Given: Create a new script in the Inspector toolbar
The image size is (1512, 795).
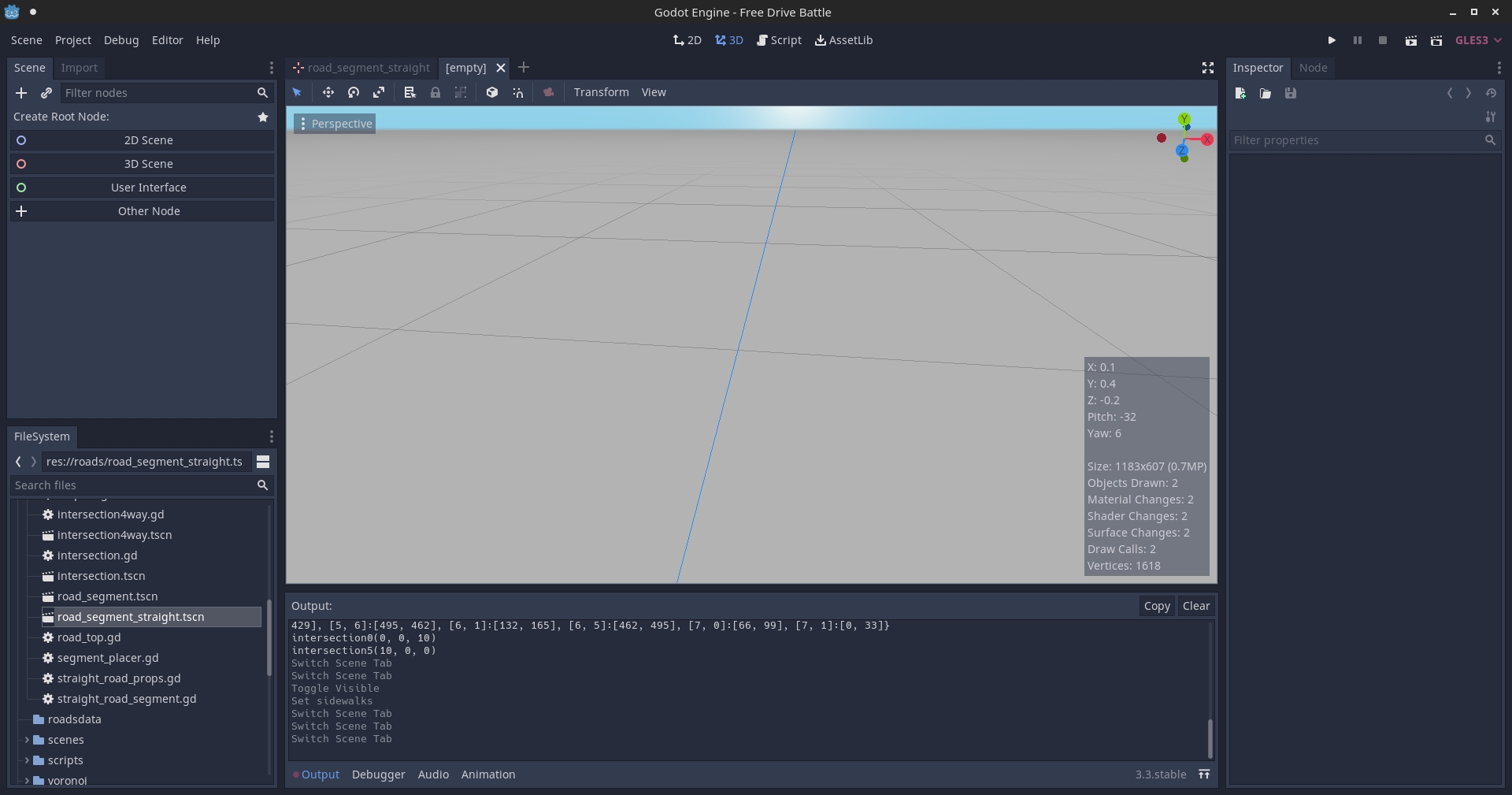Looking at the screenshot, I should click(x=1240, y=93).
